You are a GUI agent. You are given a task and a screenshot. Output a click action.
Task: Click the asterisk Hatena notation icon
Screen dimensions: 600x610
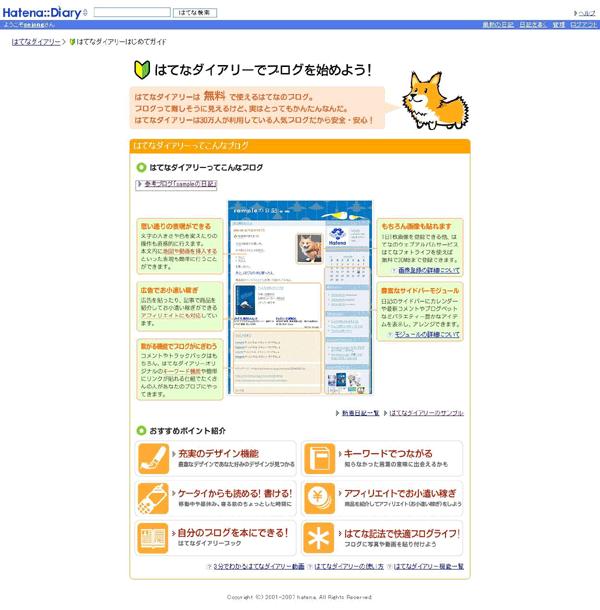(x=319, y=538)
